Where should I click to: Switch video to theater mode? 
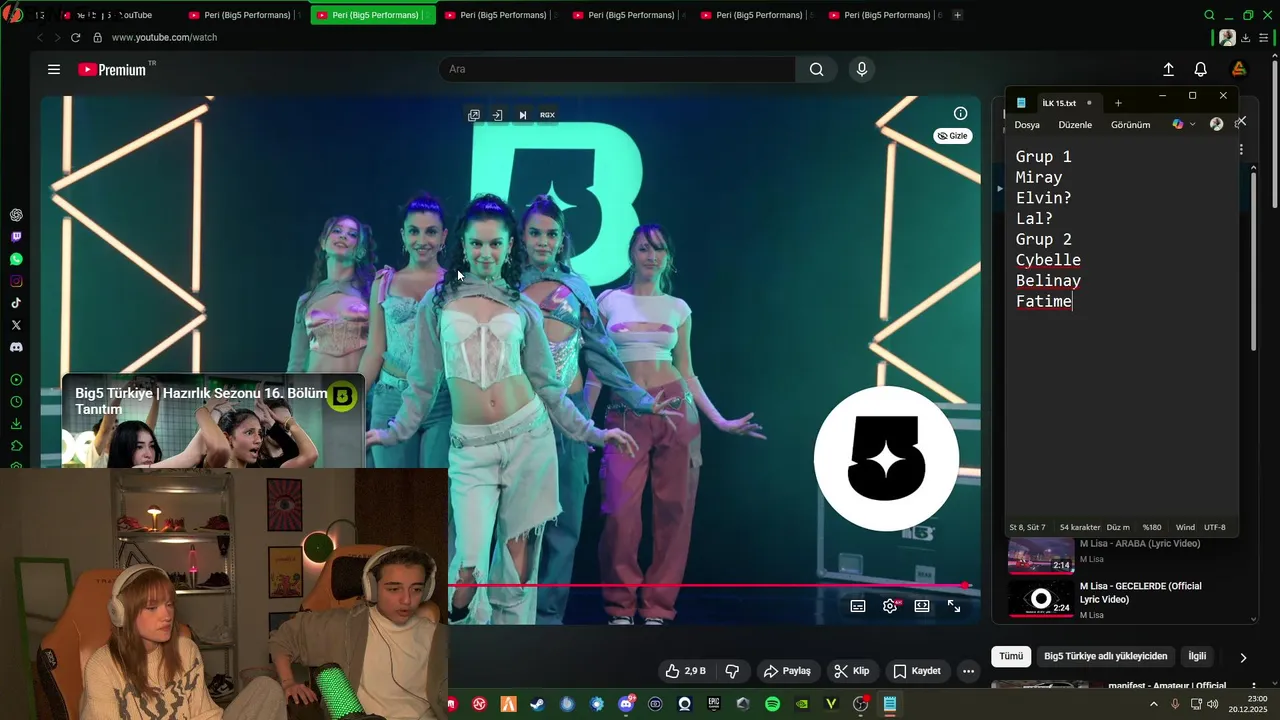click(x=922, y=606)
